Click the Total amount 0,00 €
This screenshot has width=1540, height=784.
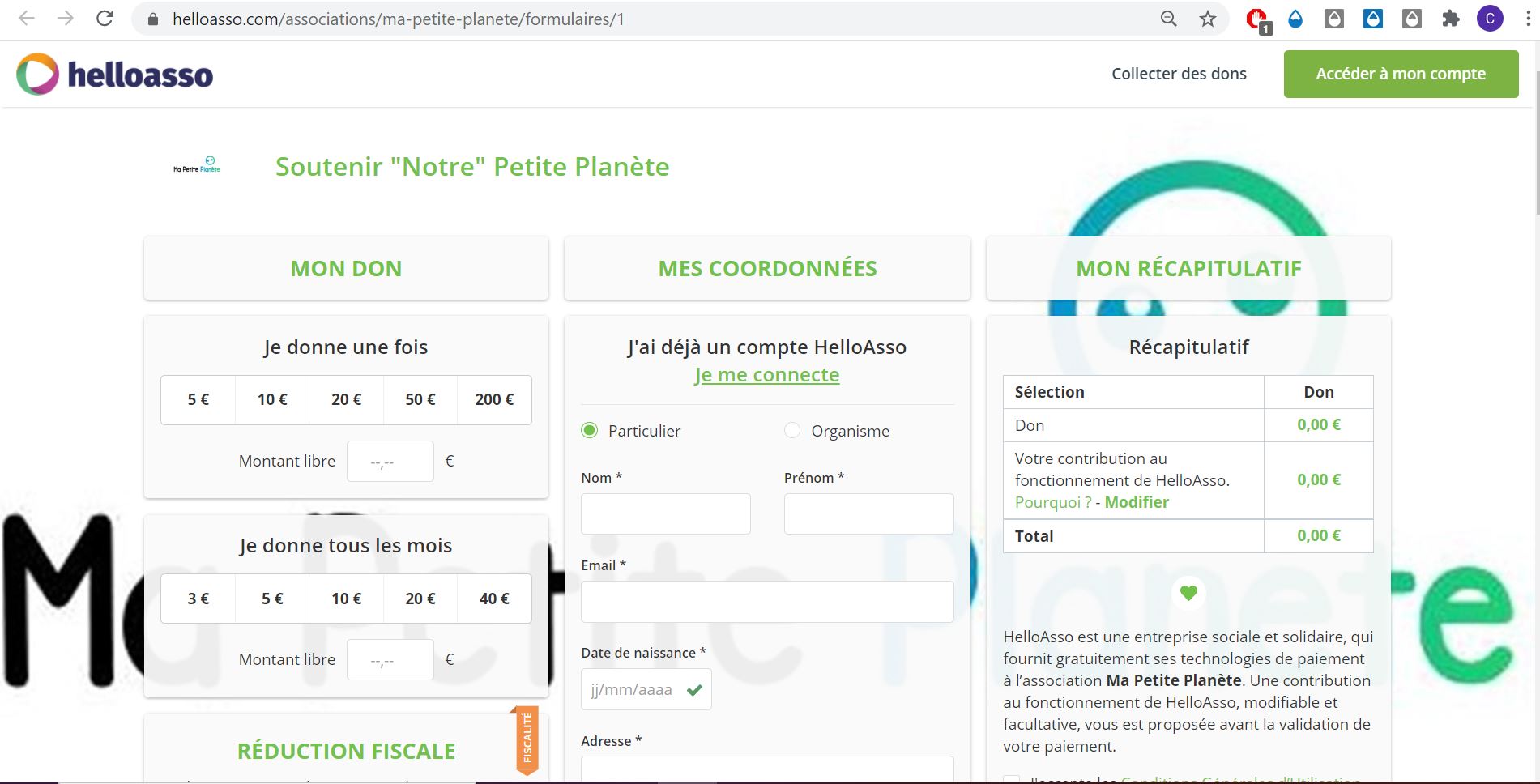[x=1319, y=536]
